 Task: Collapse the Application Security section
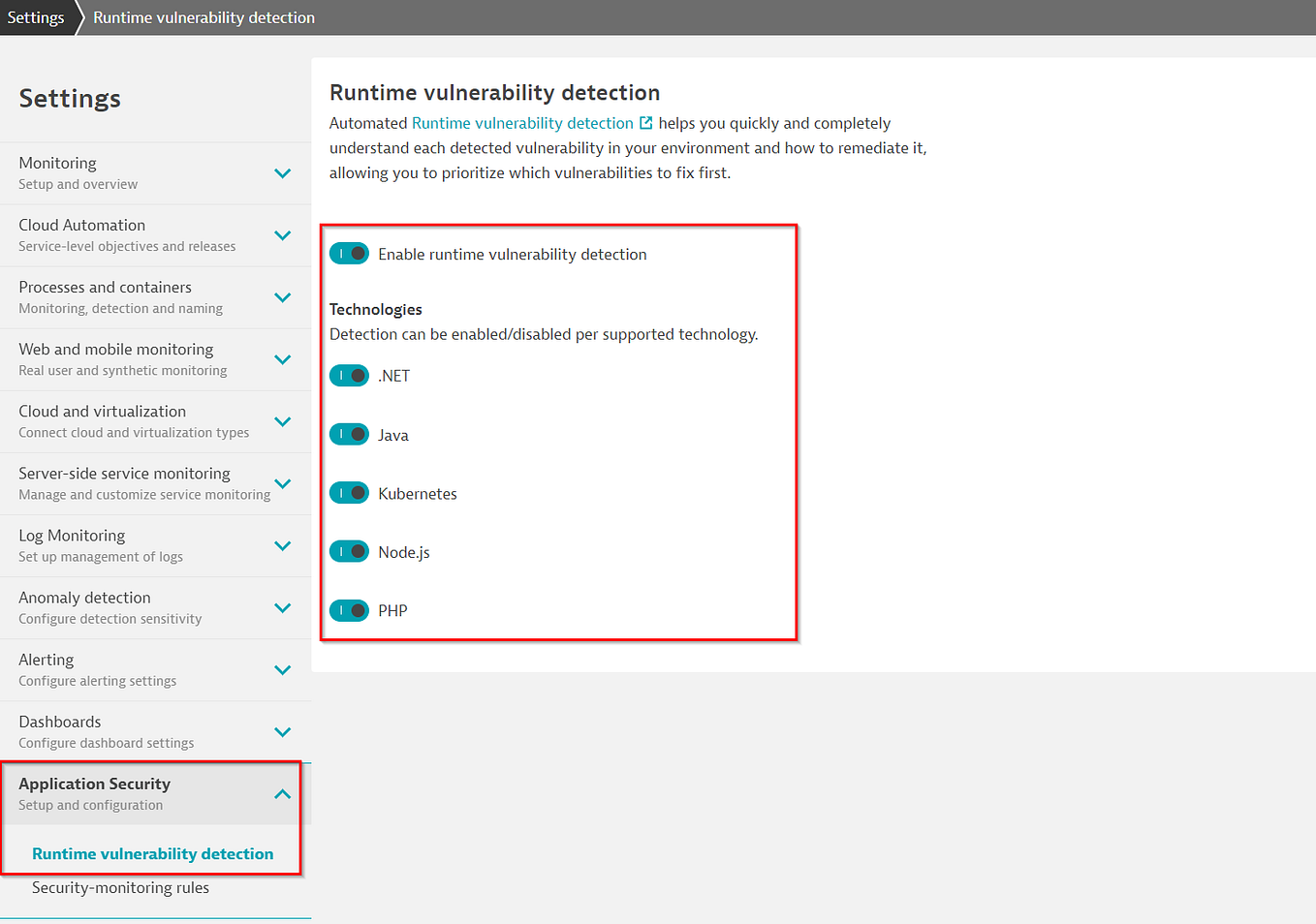click(282, 793)
